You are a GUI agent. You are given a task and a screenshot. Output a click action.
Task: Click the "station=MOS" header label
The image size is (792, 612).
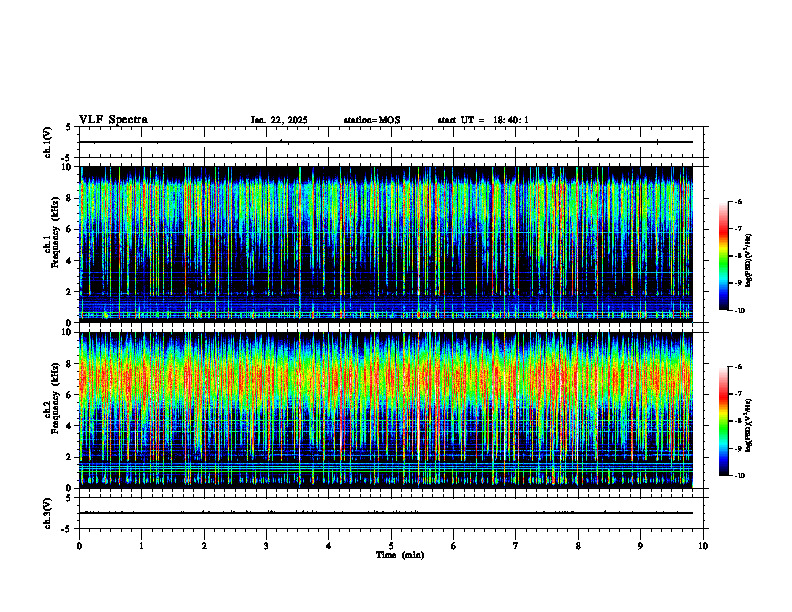pyautogui.click(x=372, y=120)
